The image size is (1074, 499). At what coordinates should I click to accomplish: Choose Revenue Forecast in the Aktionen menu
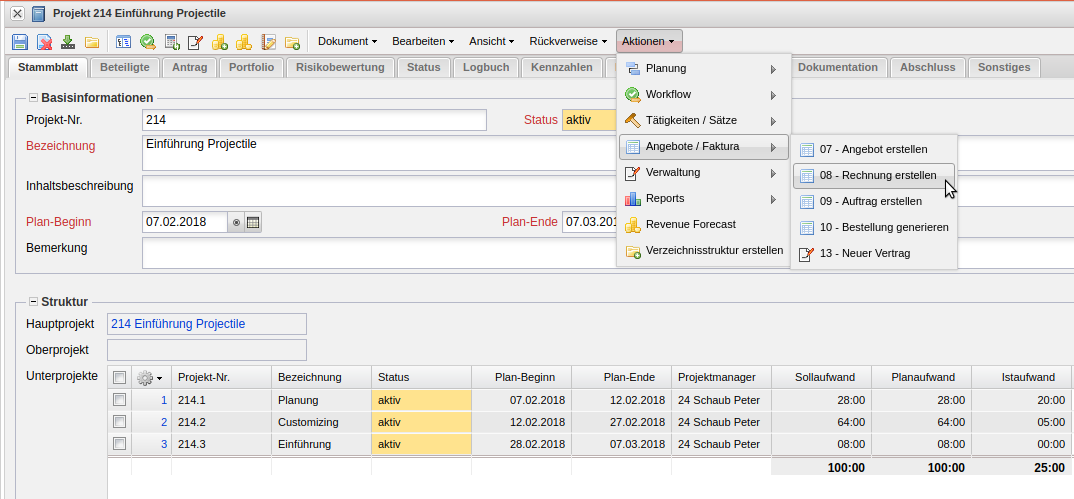point(690,224)
